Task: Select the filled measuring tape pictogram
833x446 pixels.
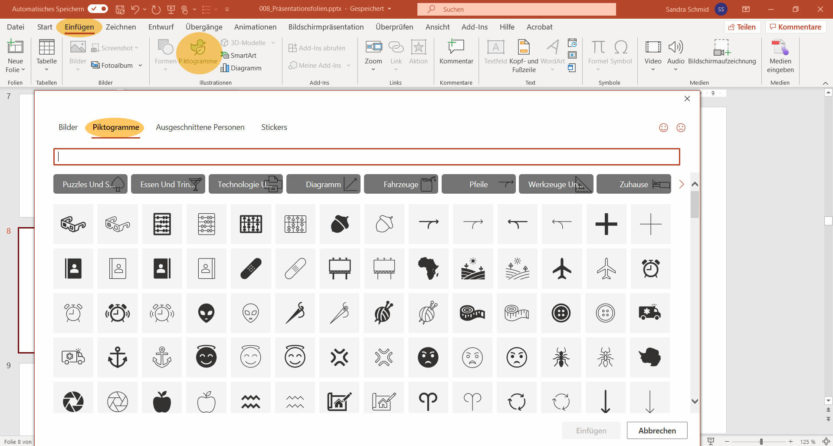Action: point(473,313)
